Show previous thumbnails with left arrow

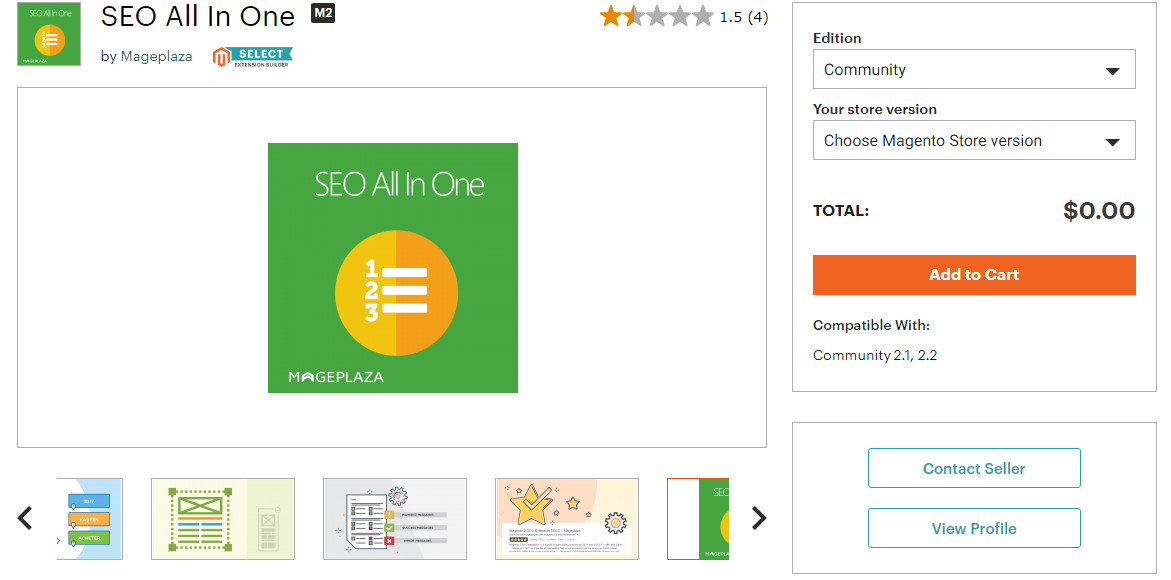click(x=25, y=518)
